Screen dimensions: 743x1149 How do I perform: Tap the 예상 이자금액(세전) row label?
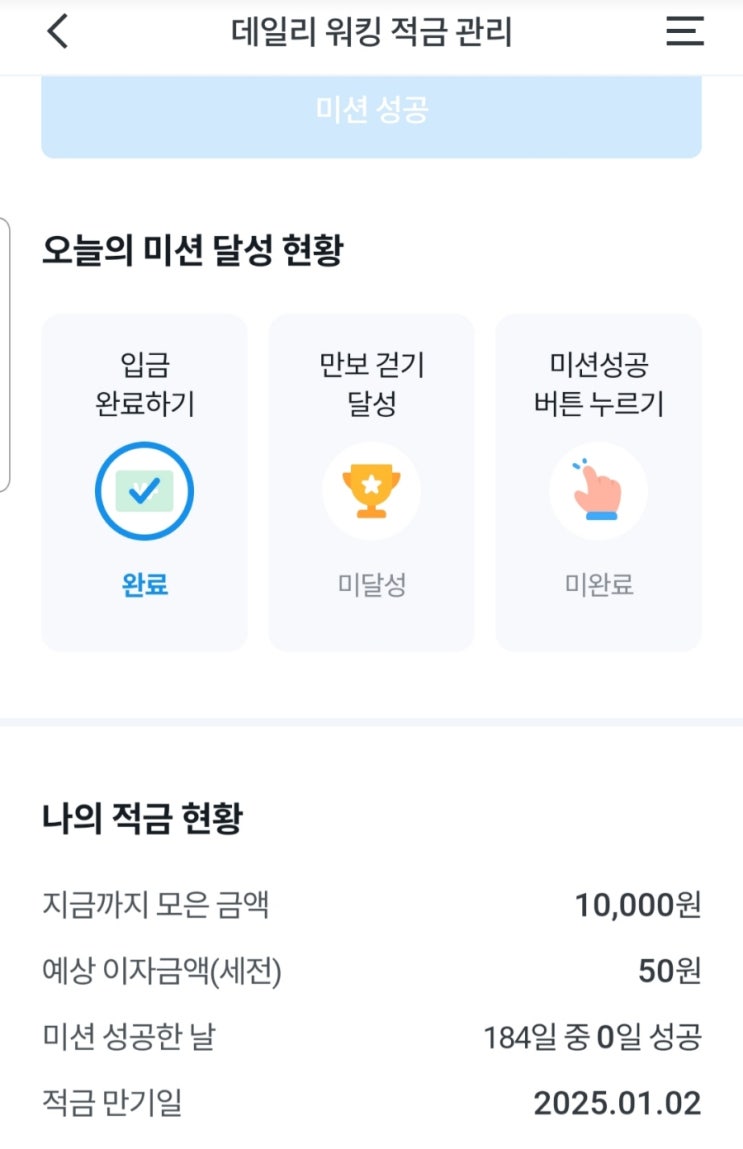pos(162,971)
